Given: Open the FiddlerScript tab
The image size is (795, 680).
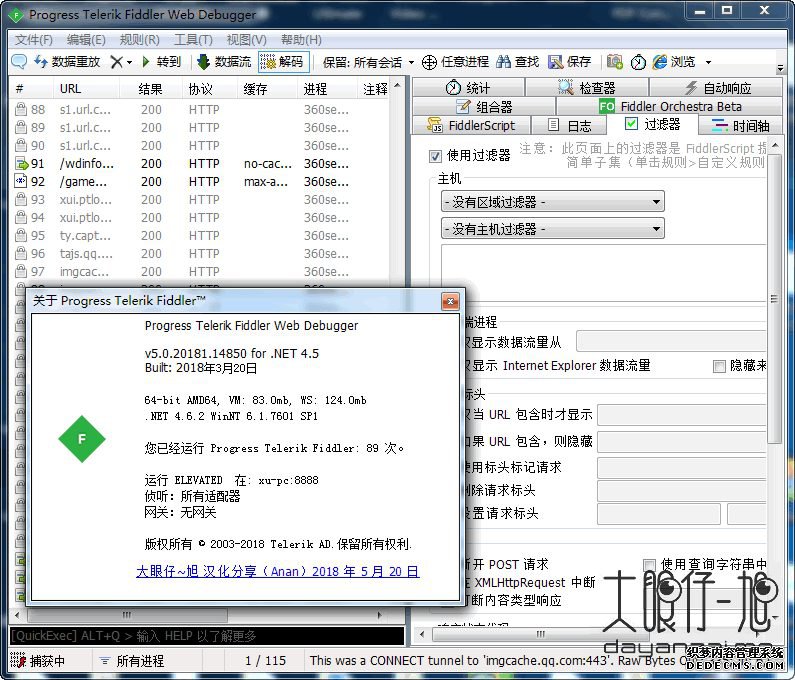Looking at the screenshot, I should pos(472,125).
